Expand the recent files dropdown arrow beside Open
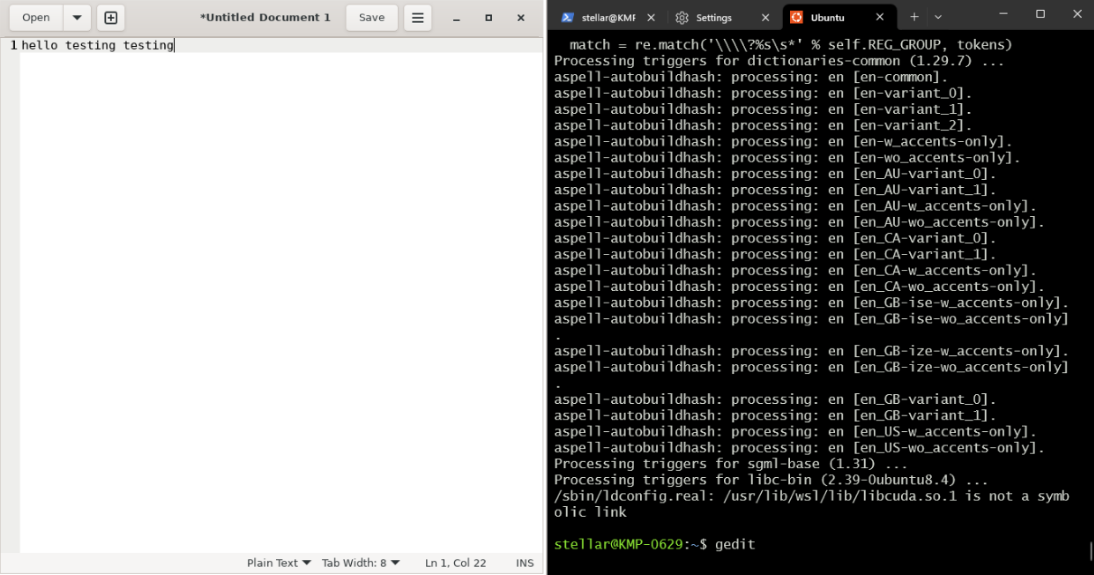Screen dimensions: 1094x575 tap(77, 17)
